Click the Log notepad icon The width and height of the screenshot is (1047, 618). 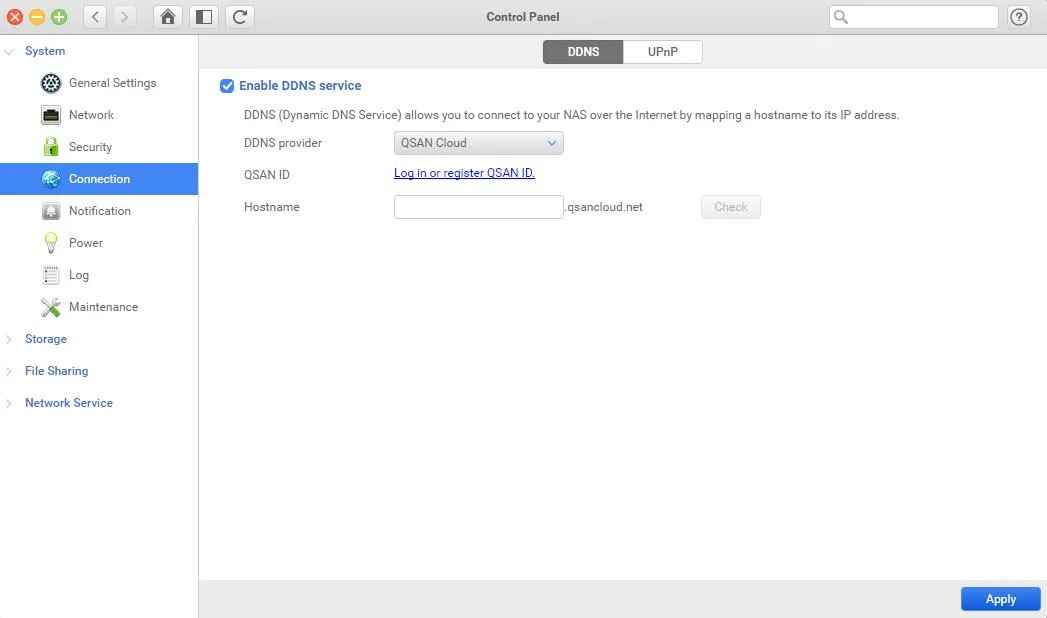tap(51, 275)
